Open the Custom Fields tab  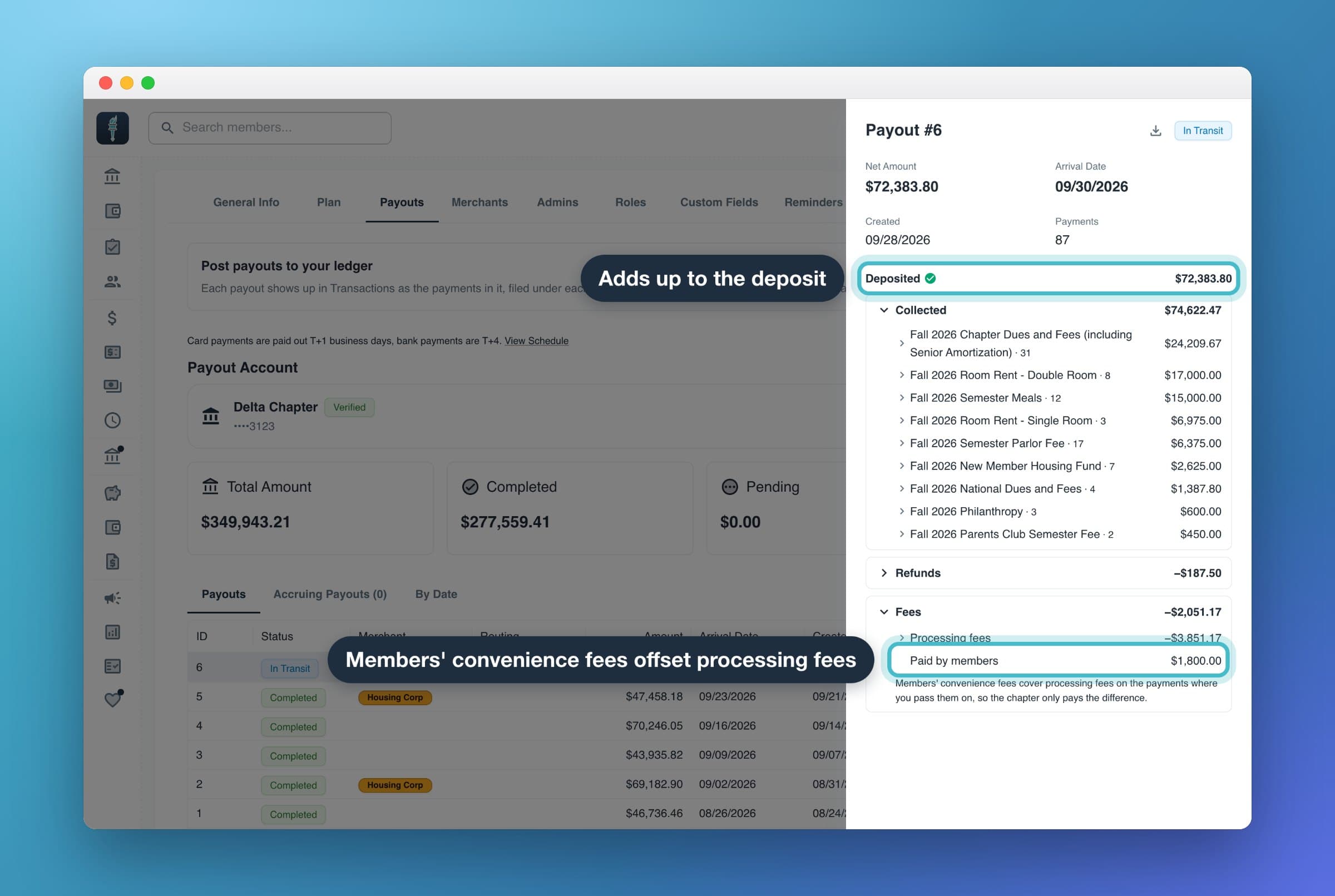(719, 202)
